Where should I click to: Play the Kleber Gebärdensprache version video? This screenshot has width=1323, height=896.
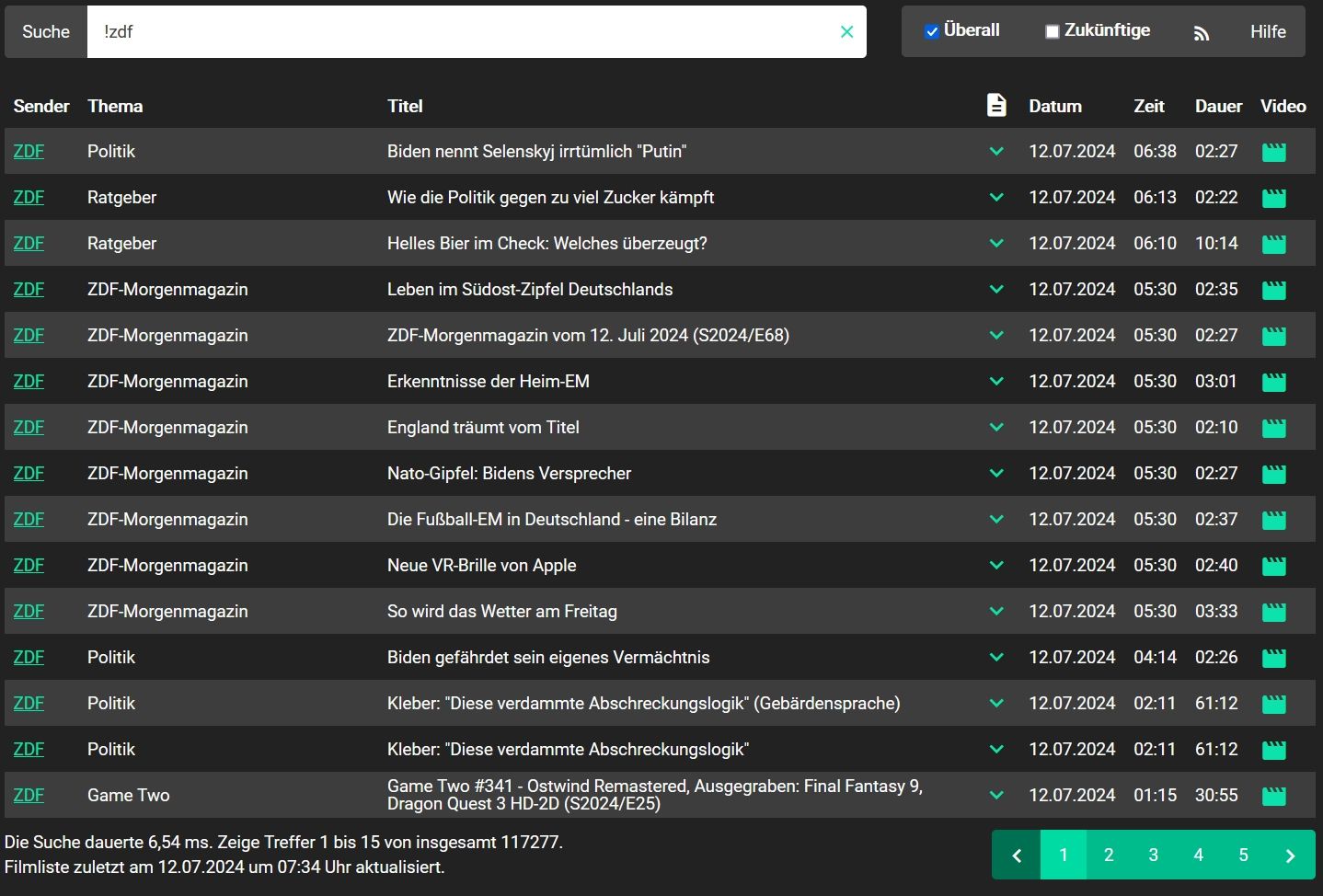tap(1273, 704)
